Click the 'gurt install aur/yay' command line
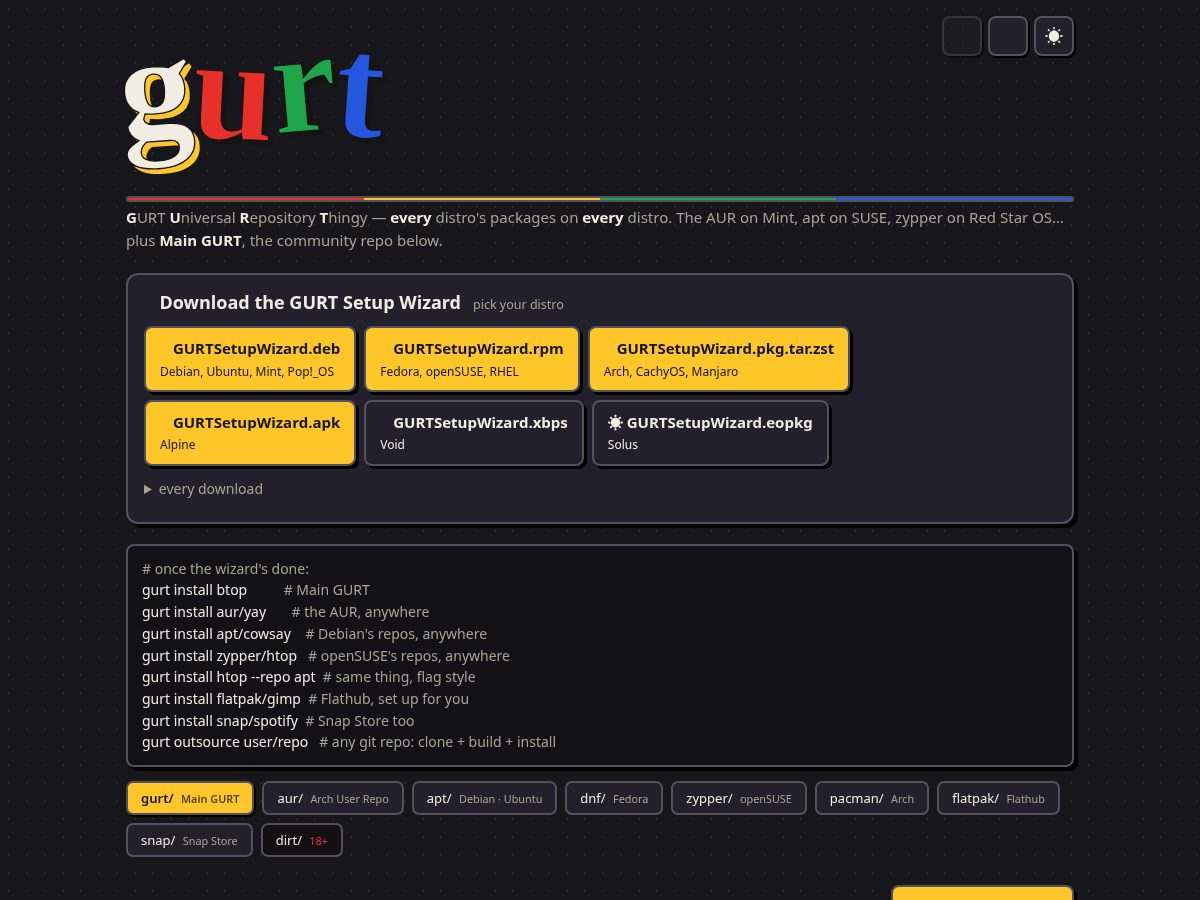1200x900 pixels. click(x=286, y=612)
